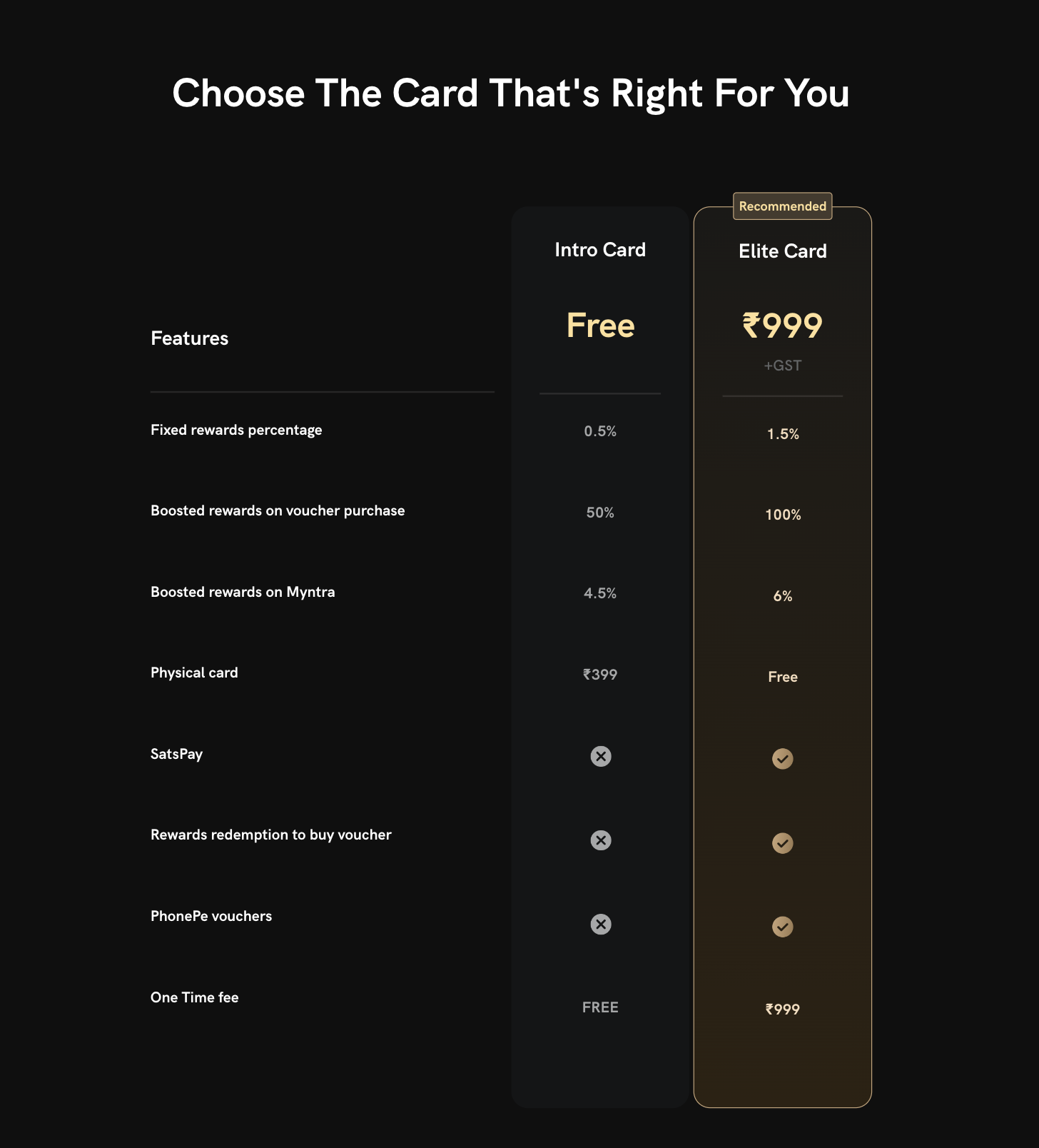Click Elite Card's rewards redemption checkmark icon
The width and height of the screenshot is (1039, 1148).
pyautogui.click(x=783, y=843)
